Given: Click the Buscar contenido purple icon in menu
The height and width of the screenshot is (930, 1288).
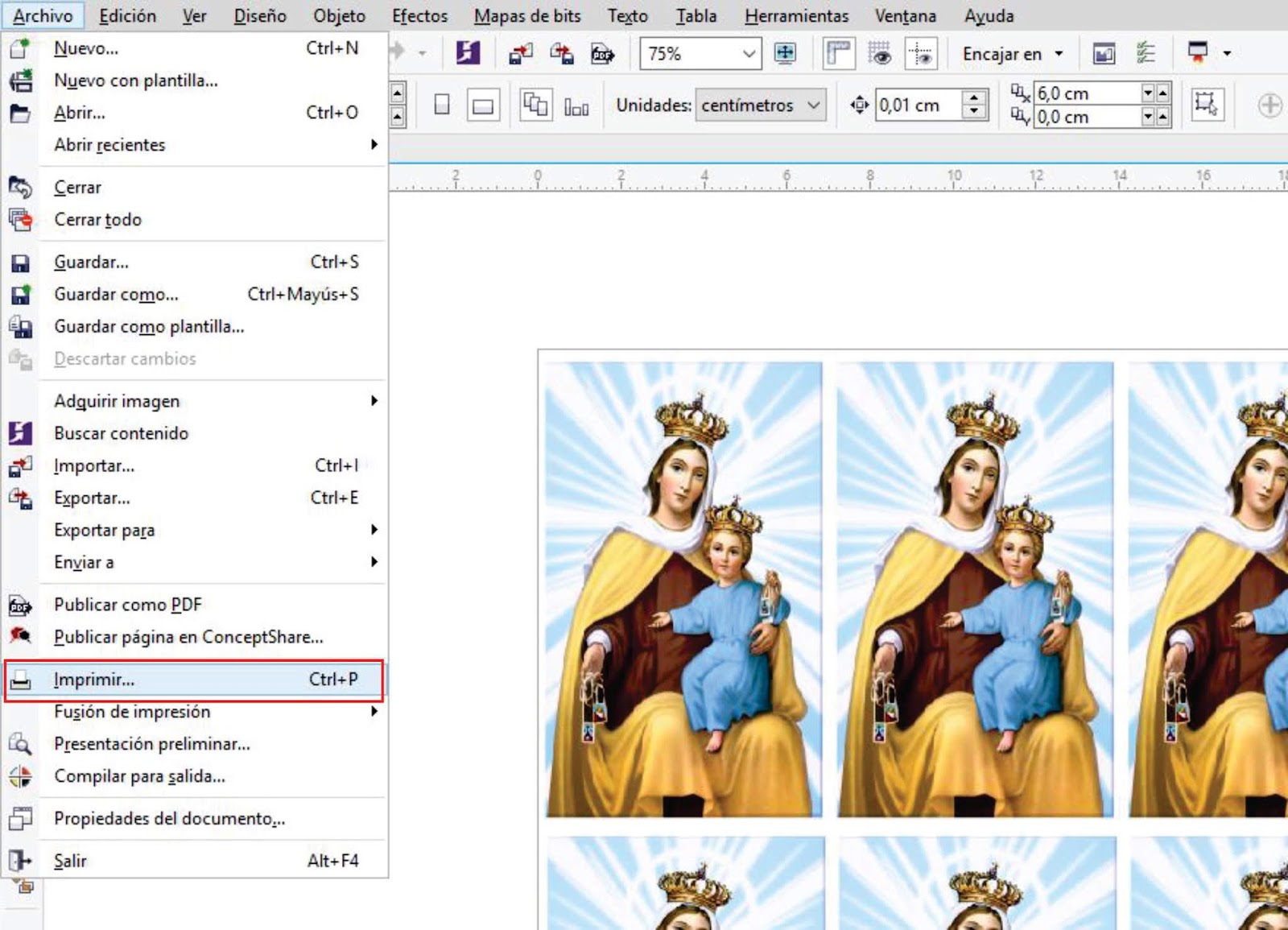Looking at the screenshot, I should click(x=20, y=433).
